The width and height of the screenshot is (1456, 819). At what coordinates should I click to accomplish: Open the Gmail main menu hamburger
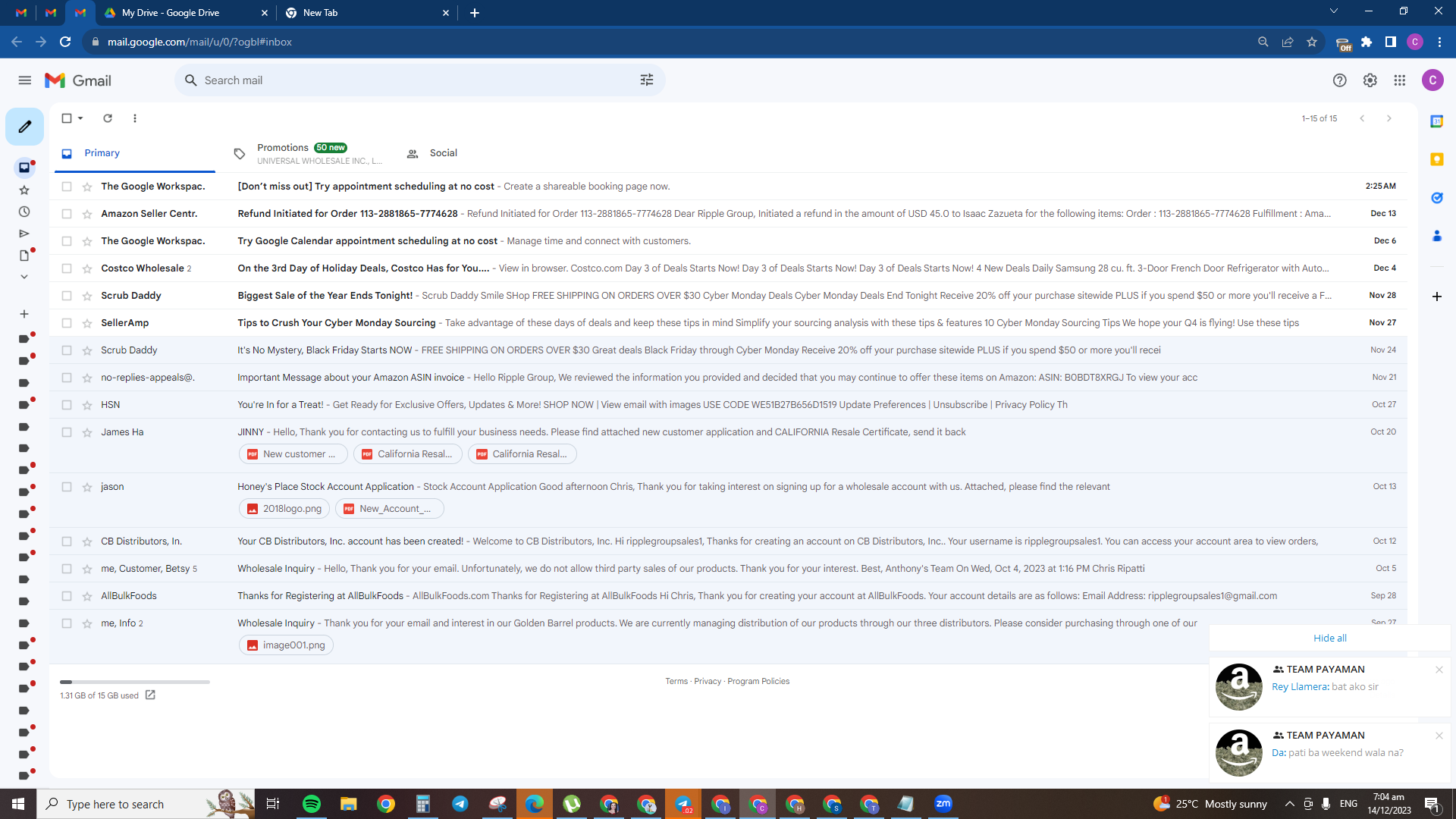click(x=24, y=80)
